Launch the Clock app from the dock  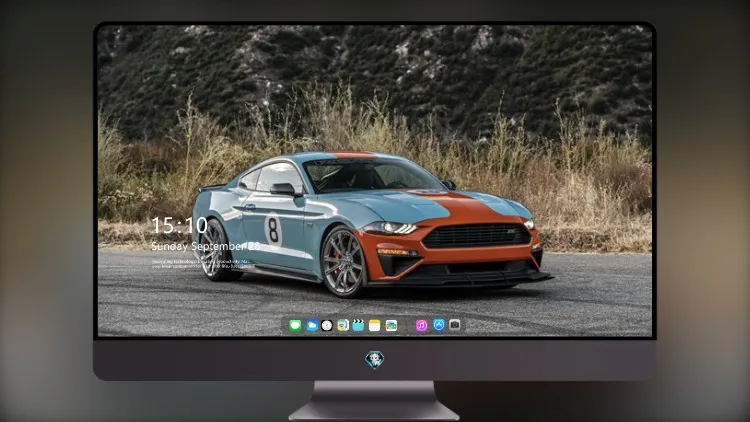327,325
